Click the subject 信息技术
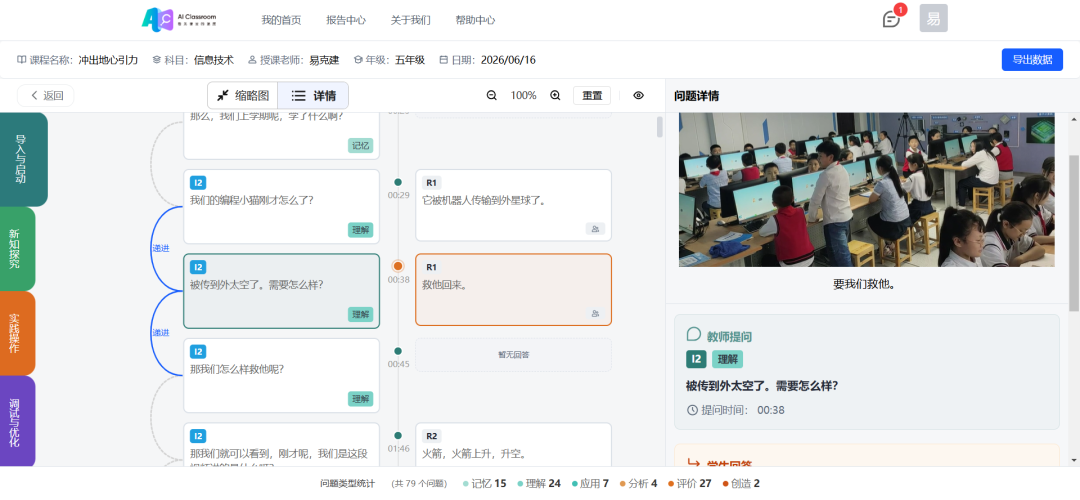 tap(214, 60)
